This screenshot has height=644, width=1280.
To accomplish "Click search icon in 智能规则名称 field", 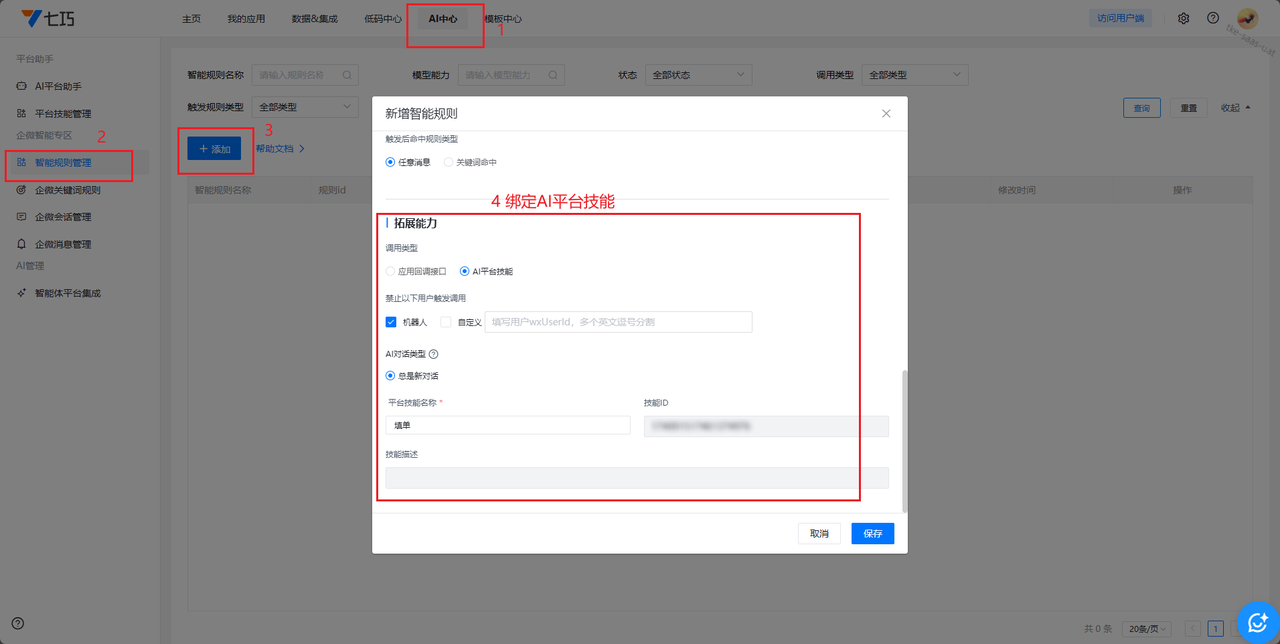I will point(347,75).
